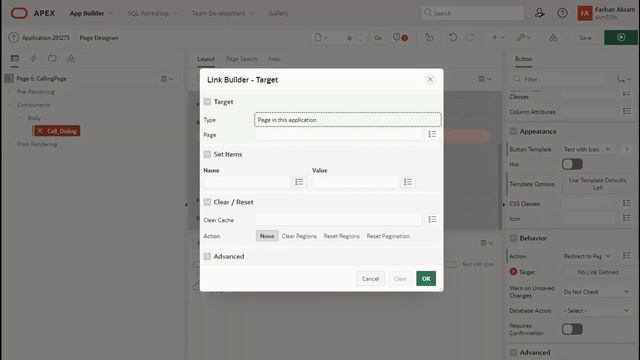Click the No Link Defined target button

coord(598,272)
